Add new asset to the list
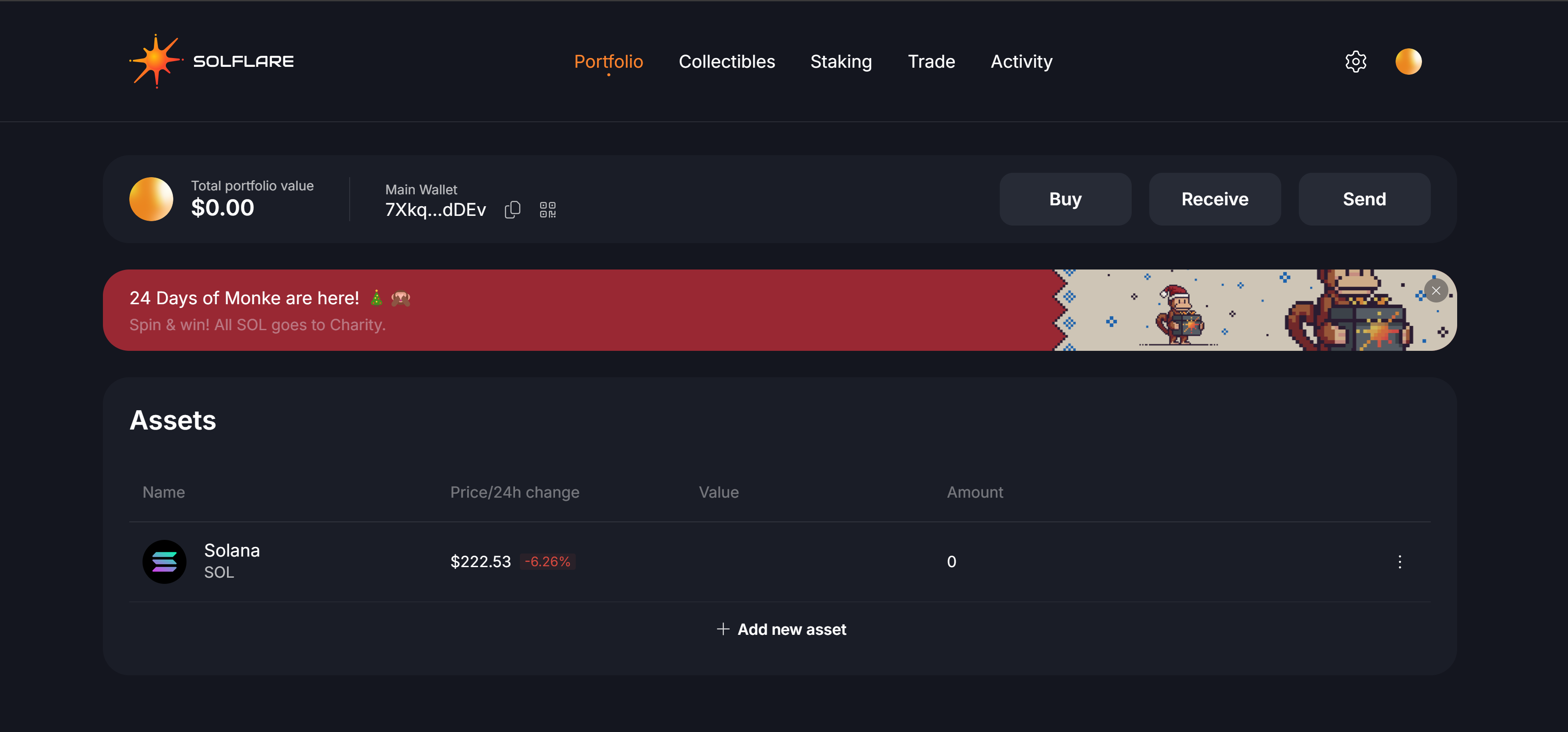Screen dimensions: 1568x732 coord(781,629)
